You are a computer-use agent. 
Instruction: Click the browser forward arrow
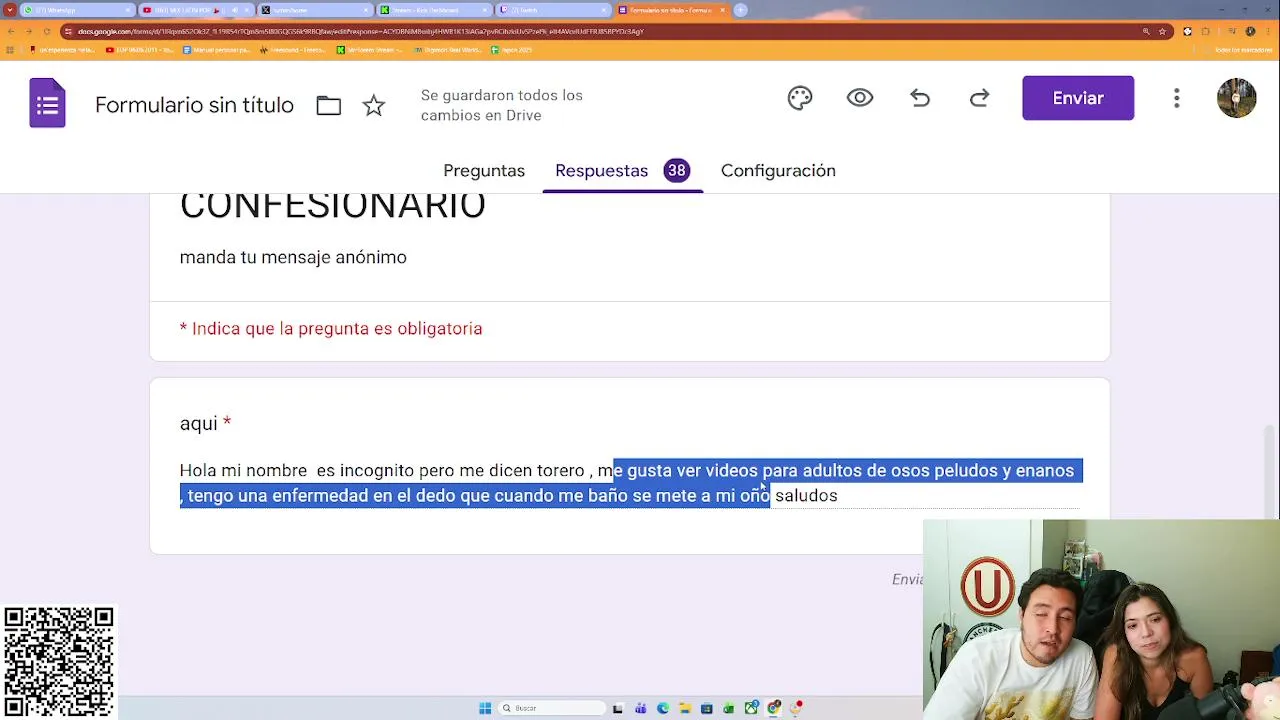click(29, 31)
